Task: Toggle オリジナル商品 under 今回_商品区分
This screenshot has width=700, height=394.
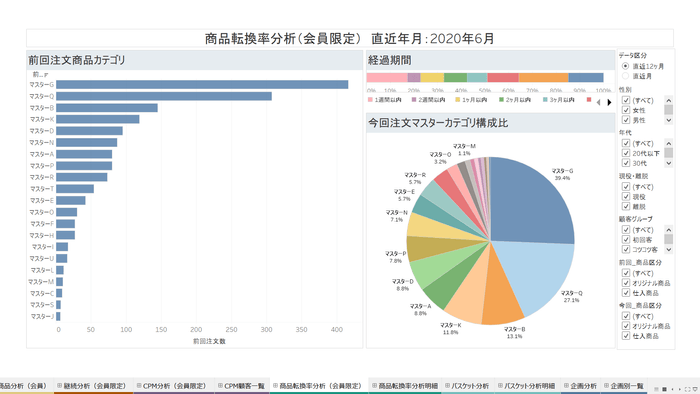Action: click(626, 326)
